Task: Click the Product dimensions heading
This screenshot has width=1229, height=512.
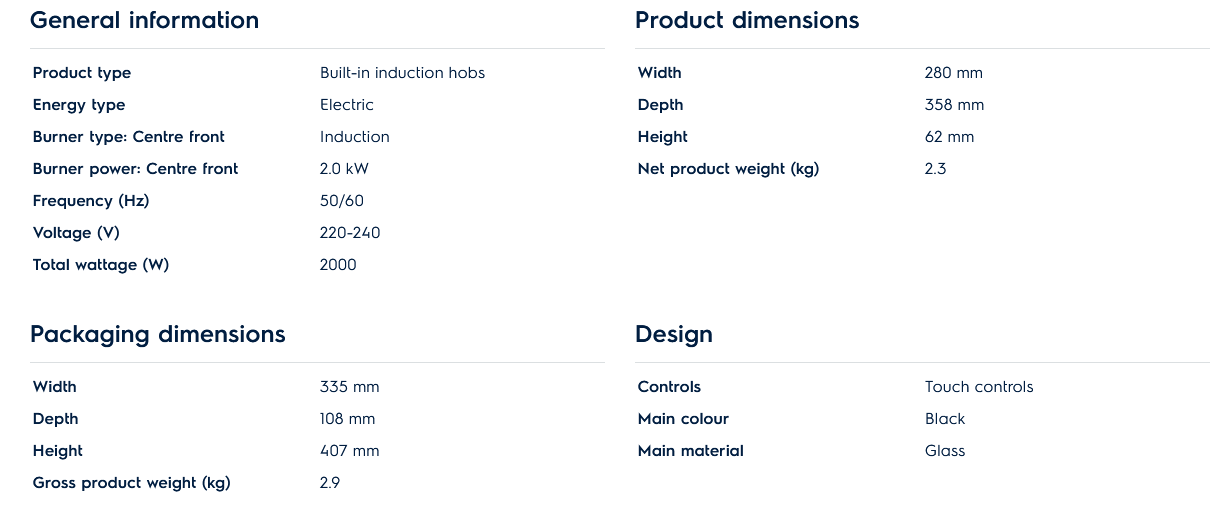Action: click(747, 20)
